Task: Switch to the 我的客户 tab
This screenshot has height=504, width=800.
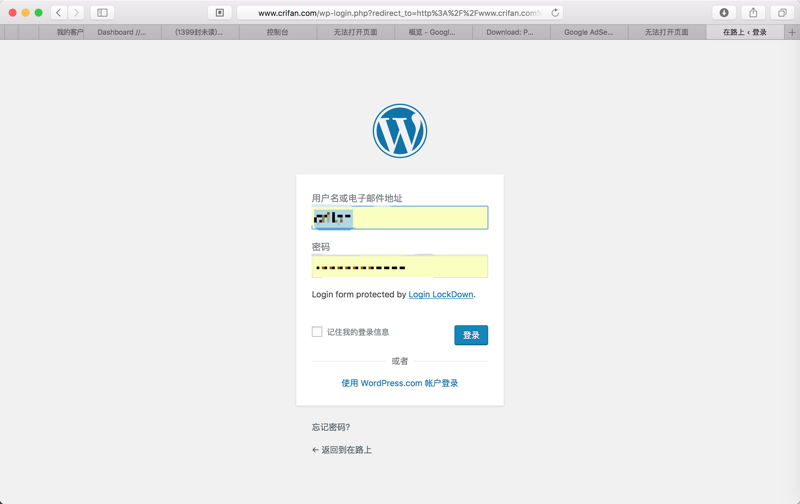Action: point(61,32)
